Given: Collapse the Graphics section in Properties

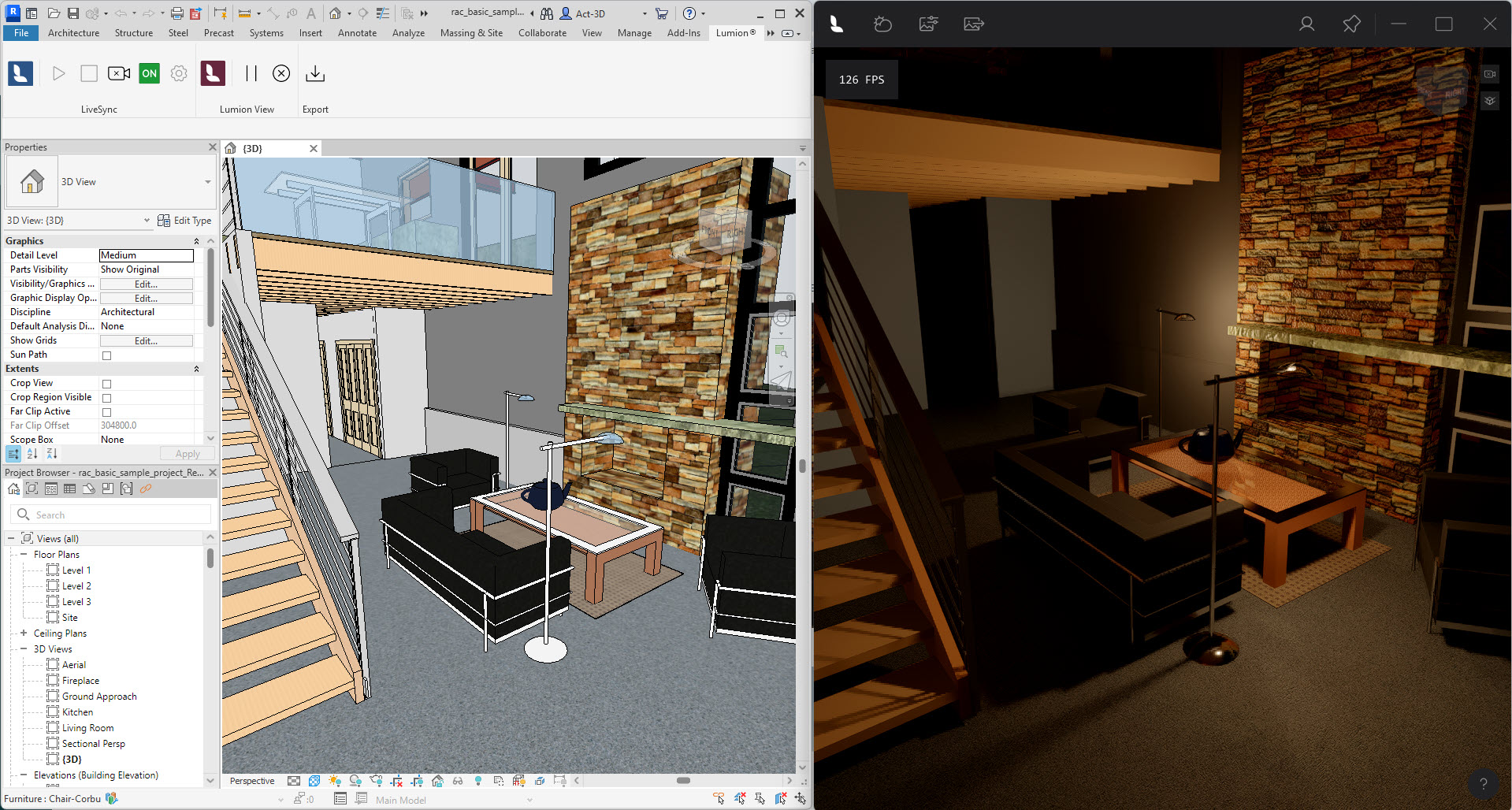Looking at the screenshot, I should pos(196,240).
